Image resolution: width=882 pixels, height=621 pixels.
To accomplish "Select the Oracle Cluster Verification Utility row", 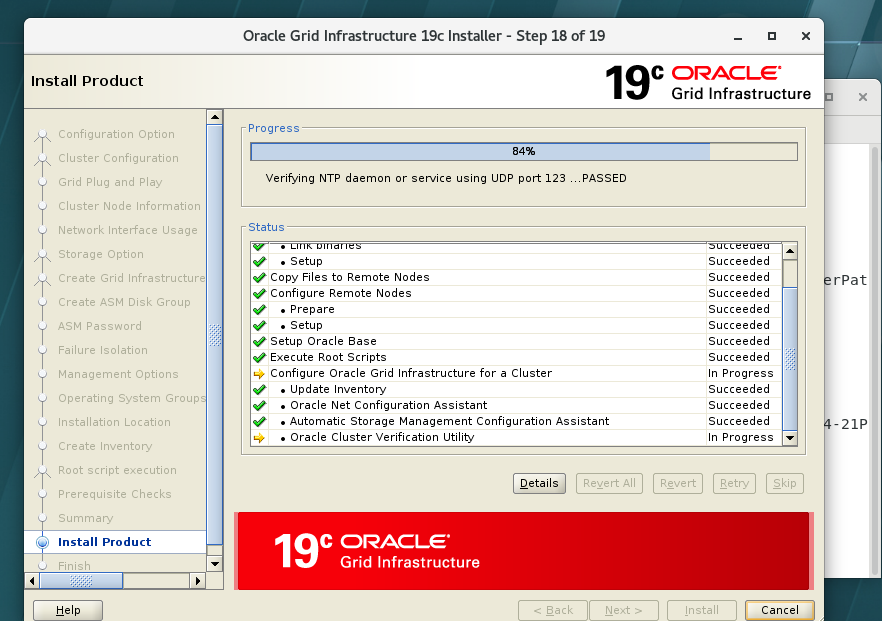I will (x=516, y=437).
